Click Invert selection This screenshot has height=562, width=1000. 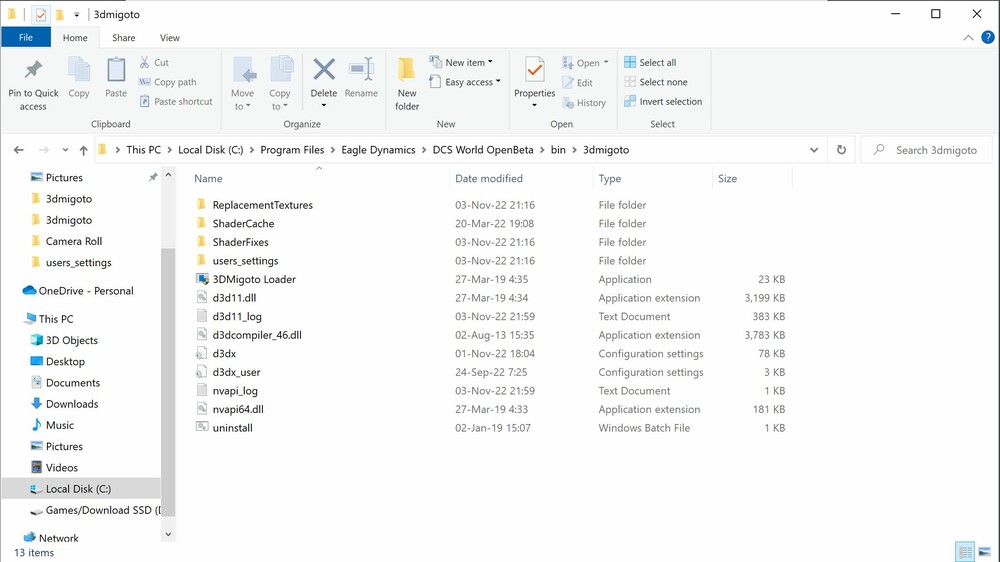[x=663, y=101]
